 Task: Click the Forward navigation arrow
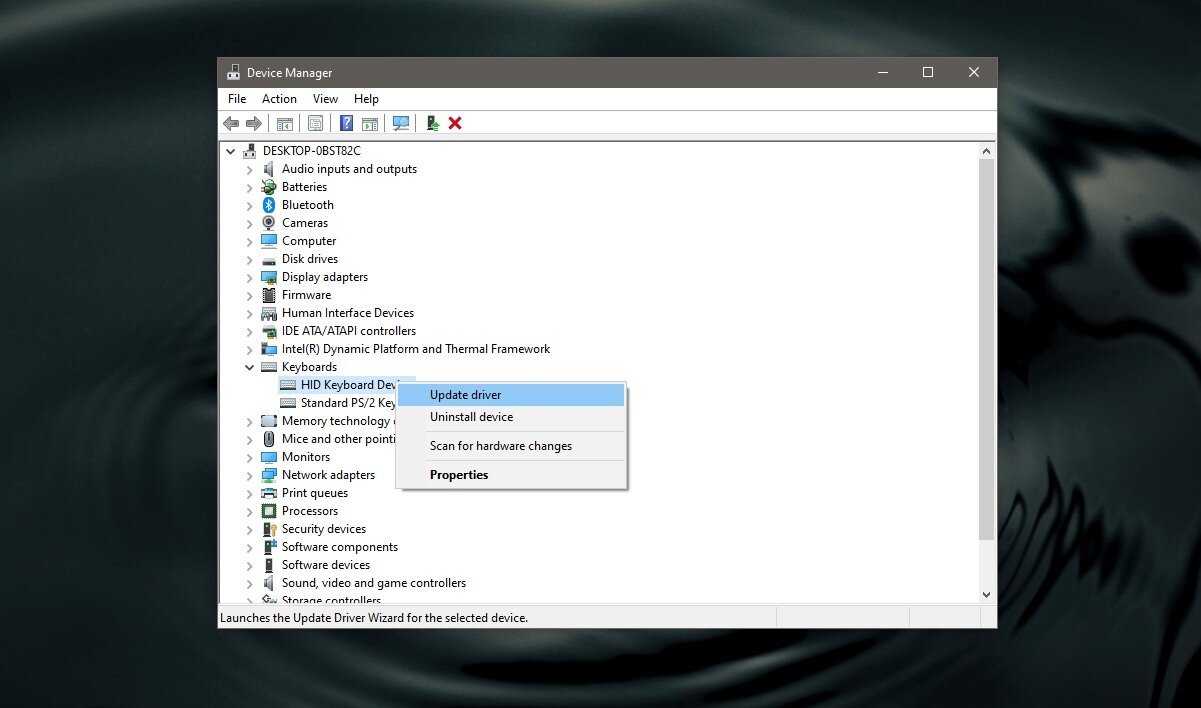pyautogui.click(x=252, y=122)
